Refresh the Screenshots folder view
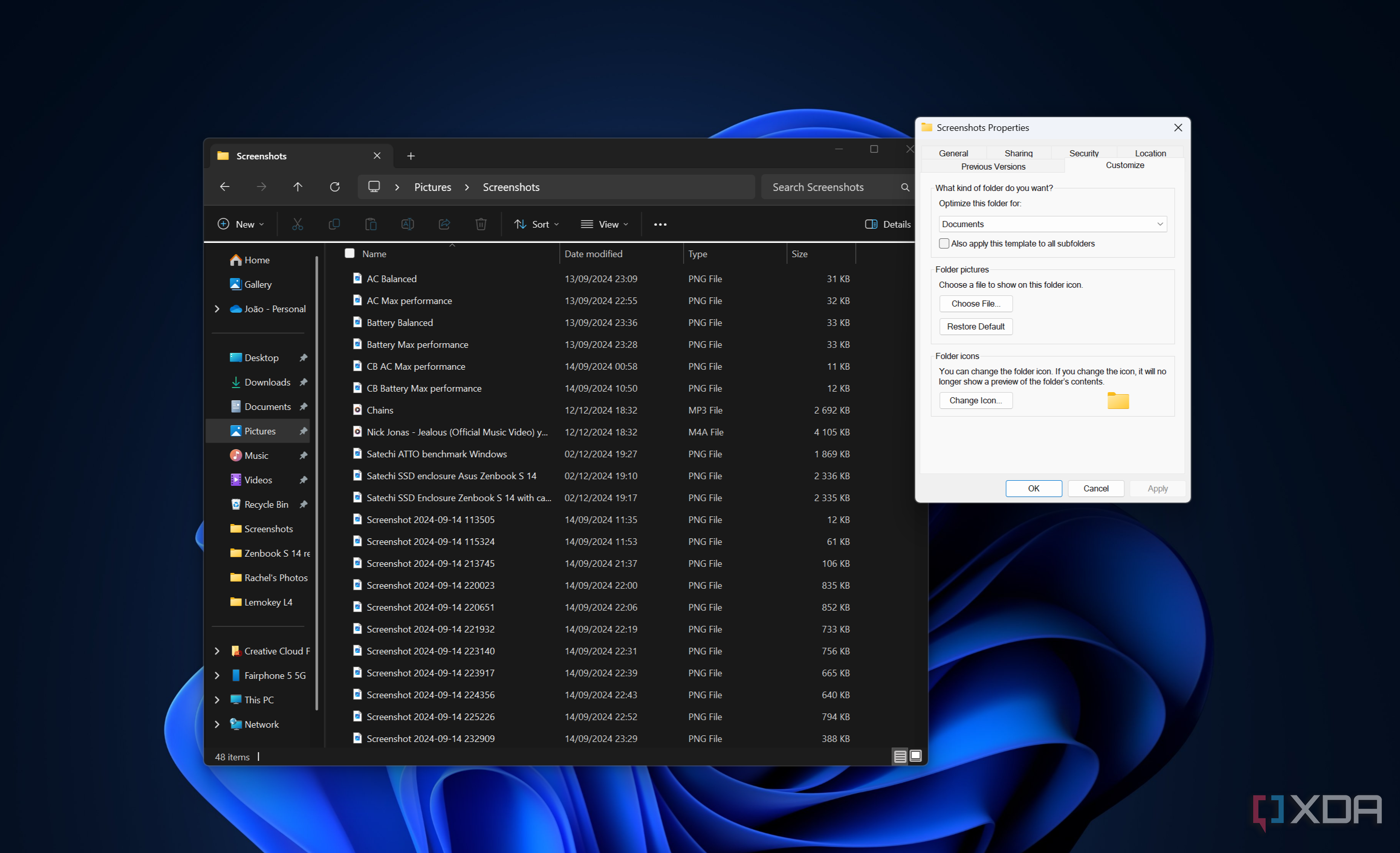 pyautogui.click(x=335, y=187)
